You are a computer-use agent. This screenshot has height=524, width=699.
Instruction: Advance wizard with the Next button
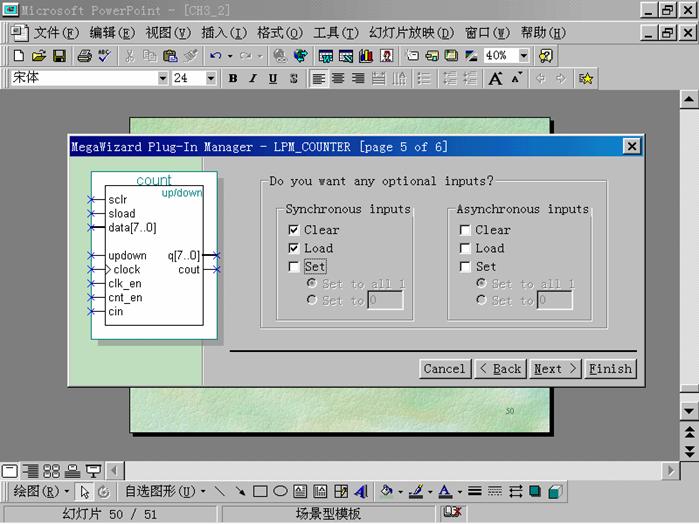pyautogui.click(x=555, y=369)
